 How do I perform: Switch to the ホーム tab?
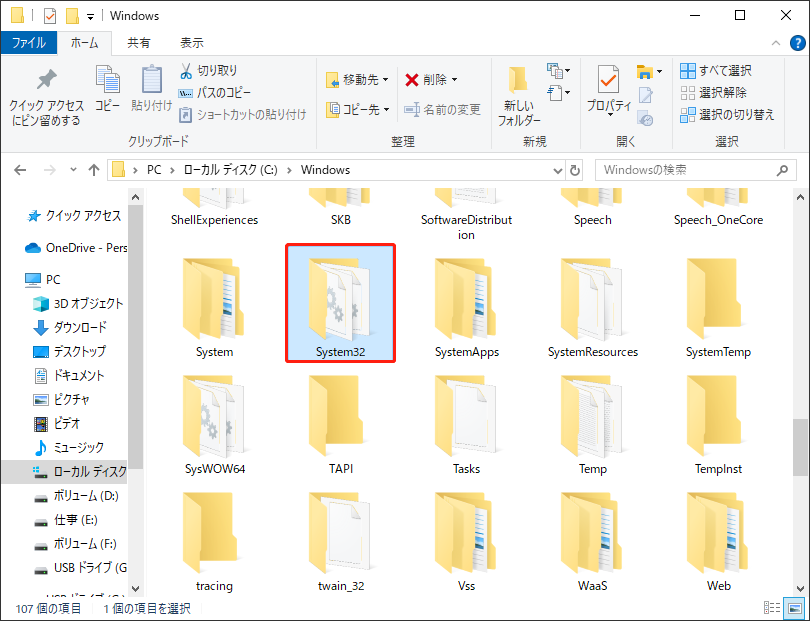click(x=84, y=43)
